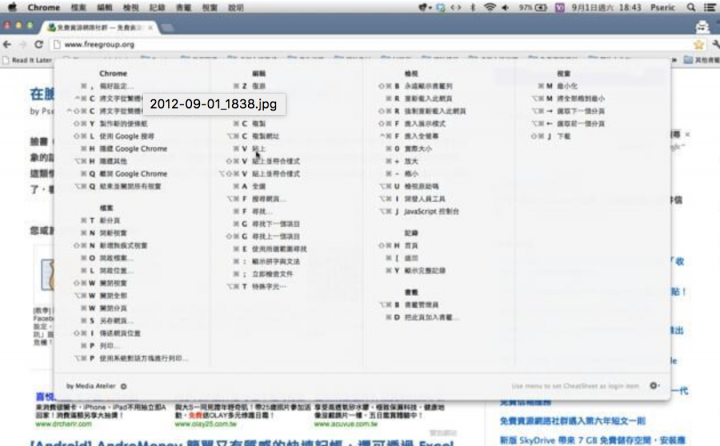This screenshot has width=720, height=446.
Task: Open the 新版 SkyDrive 帶來 7 GB article link
Action: pyautogui.click(x=592, y=440)
